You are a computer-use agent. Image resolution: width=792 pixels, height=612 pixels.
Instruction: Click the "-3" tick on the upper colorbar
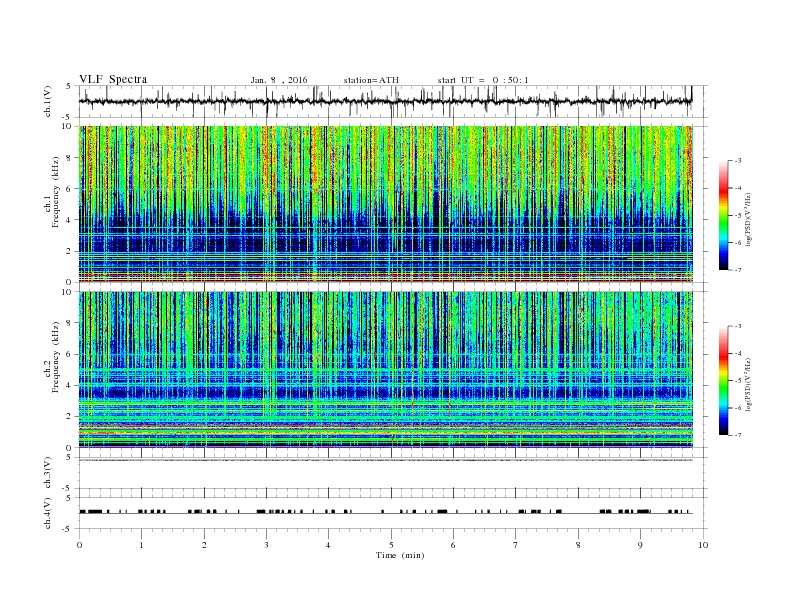click(738, 161)
